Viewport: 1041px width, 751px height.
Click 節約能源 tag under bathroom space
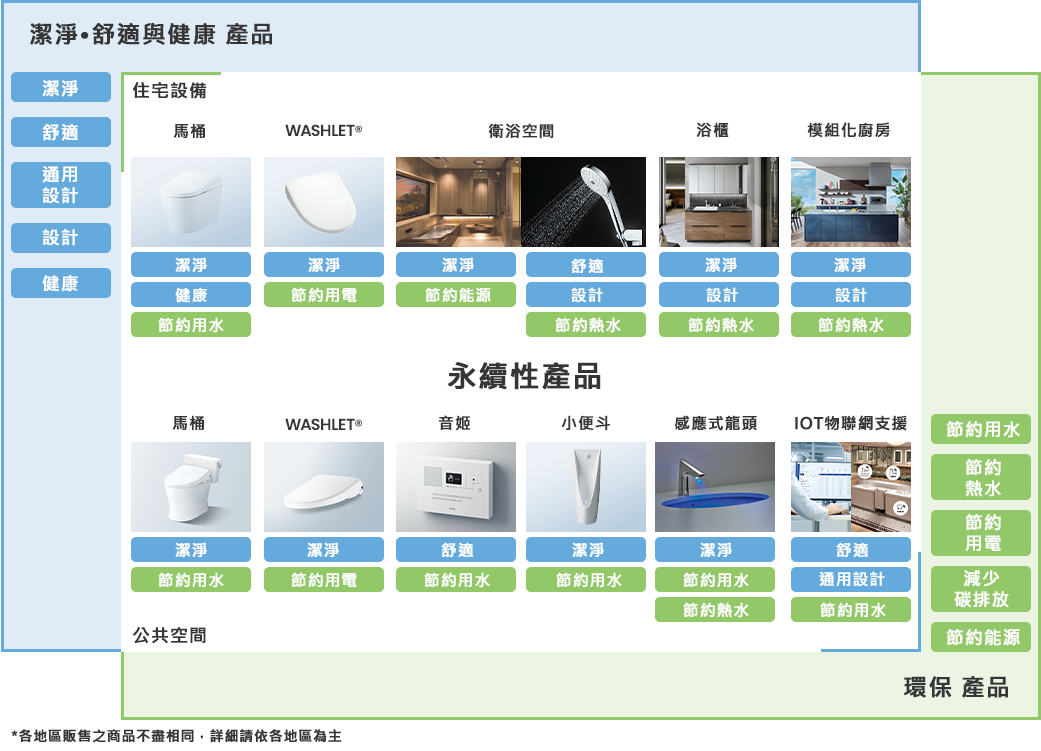(456, 295)
